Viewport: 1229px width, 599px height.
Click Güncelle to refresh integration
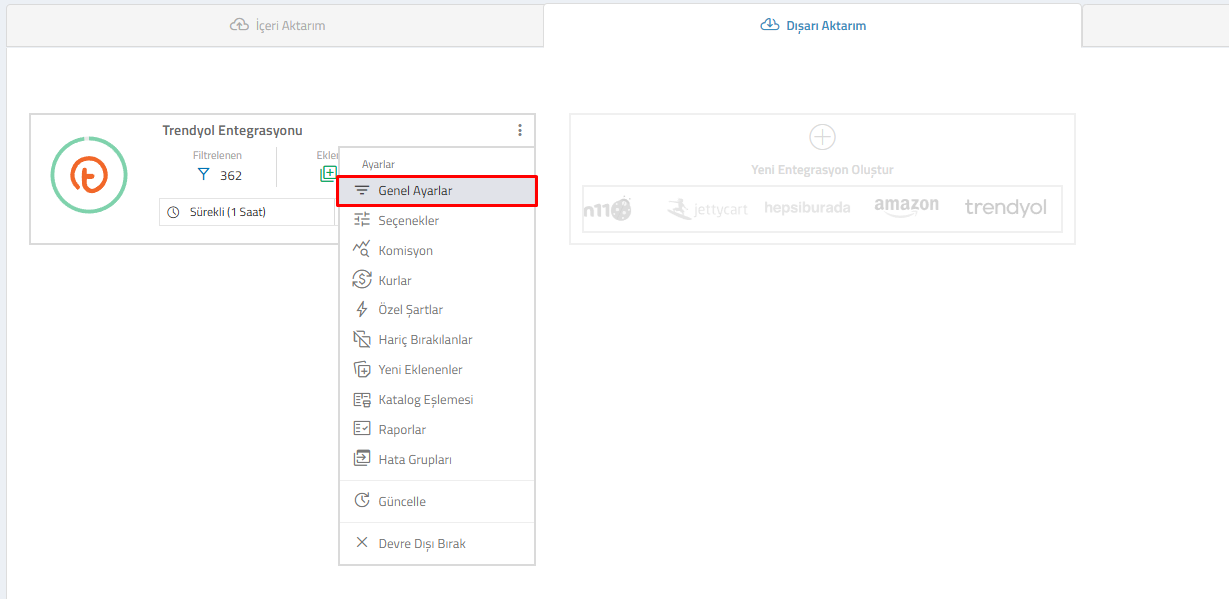pos(402,502)
